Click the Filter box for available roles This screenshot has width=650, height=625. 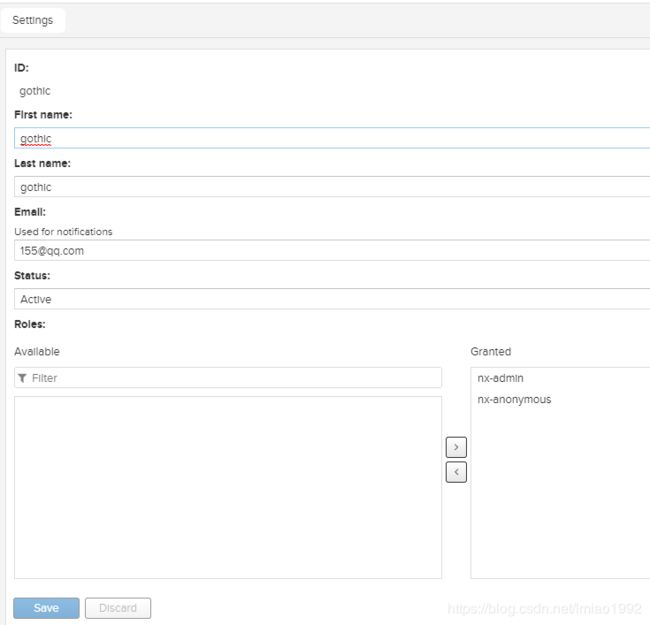(x=235, y=378)
